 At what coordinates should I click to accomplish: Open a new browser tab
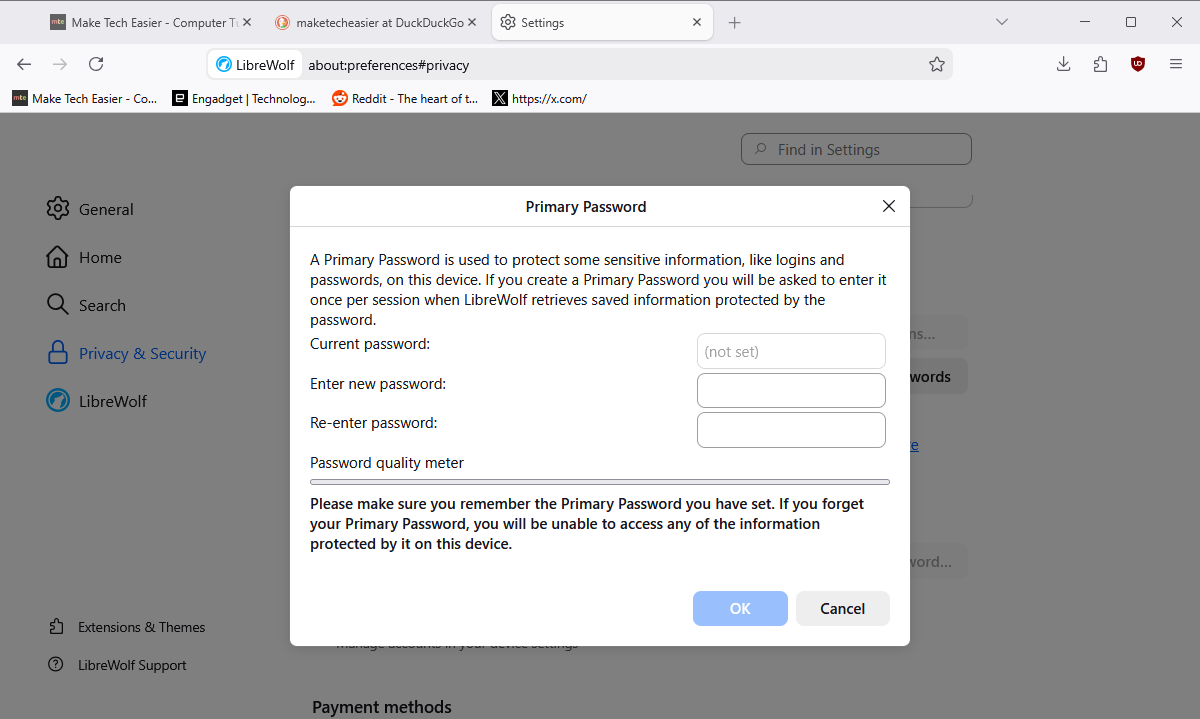[x=734, y=22]
